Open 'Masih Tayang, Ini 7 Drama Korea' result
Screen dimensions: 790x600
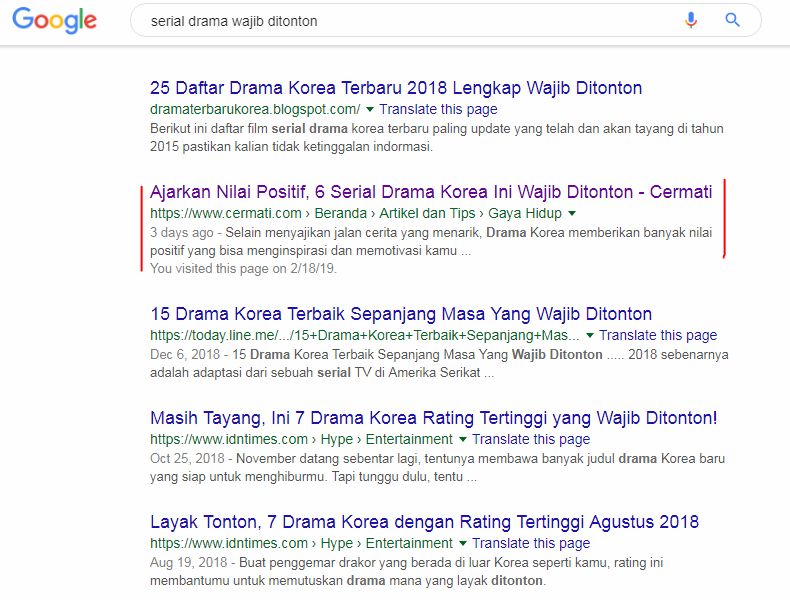[433, 418]
